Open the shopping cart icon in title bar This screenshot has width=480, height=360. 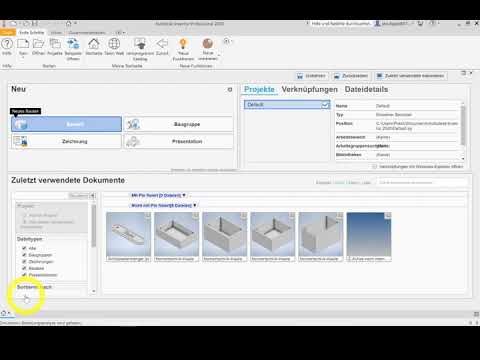point(421,23)
